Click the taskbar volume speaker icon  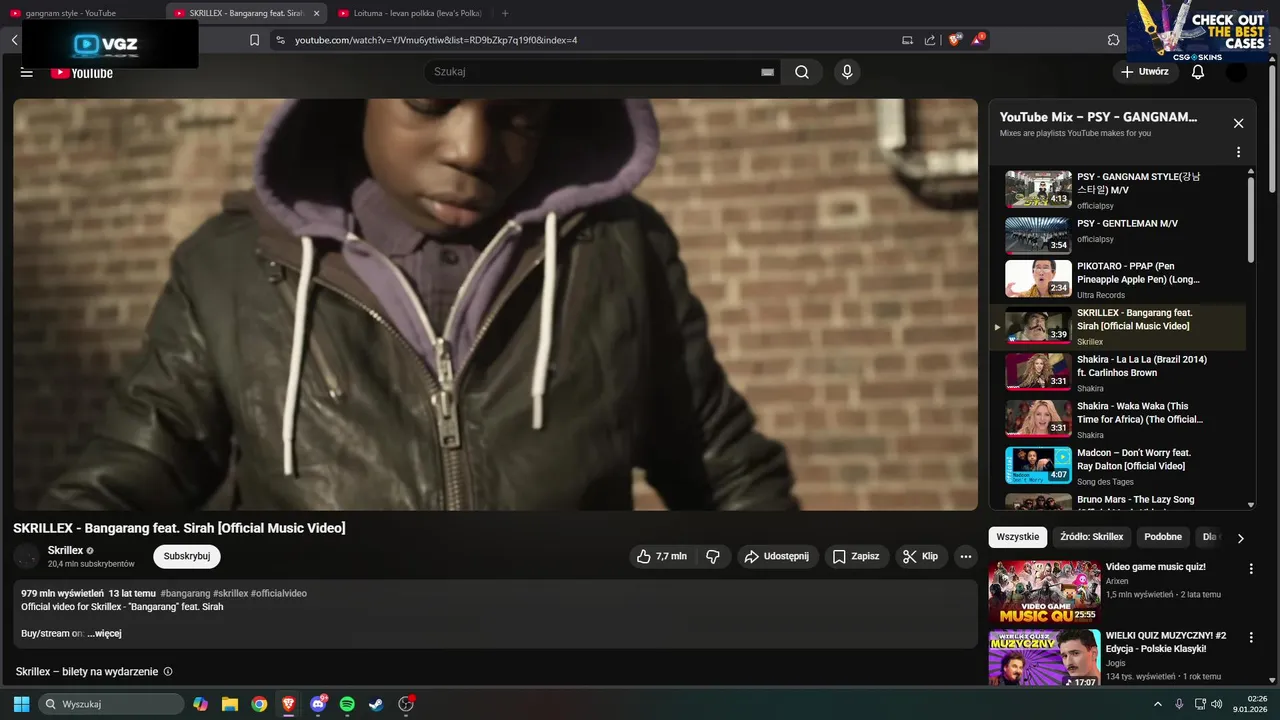pos(1217,704)
